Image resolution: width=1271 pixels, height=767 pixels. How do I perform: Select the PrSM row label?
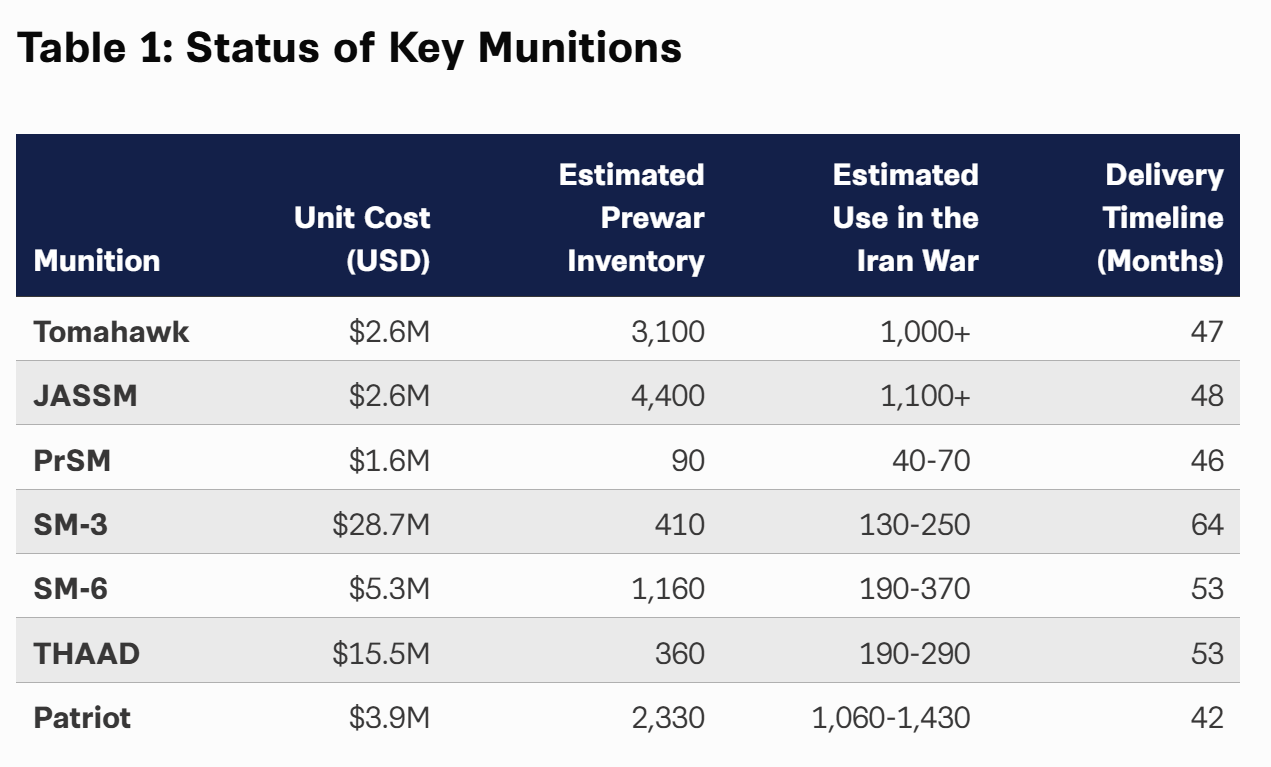coord(74,460)
